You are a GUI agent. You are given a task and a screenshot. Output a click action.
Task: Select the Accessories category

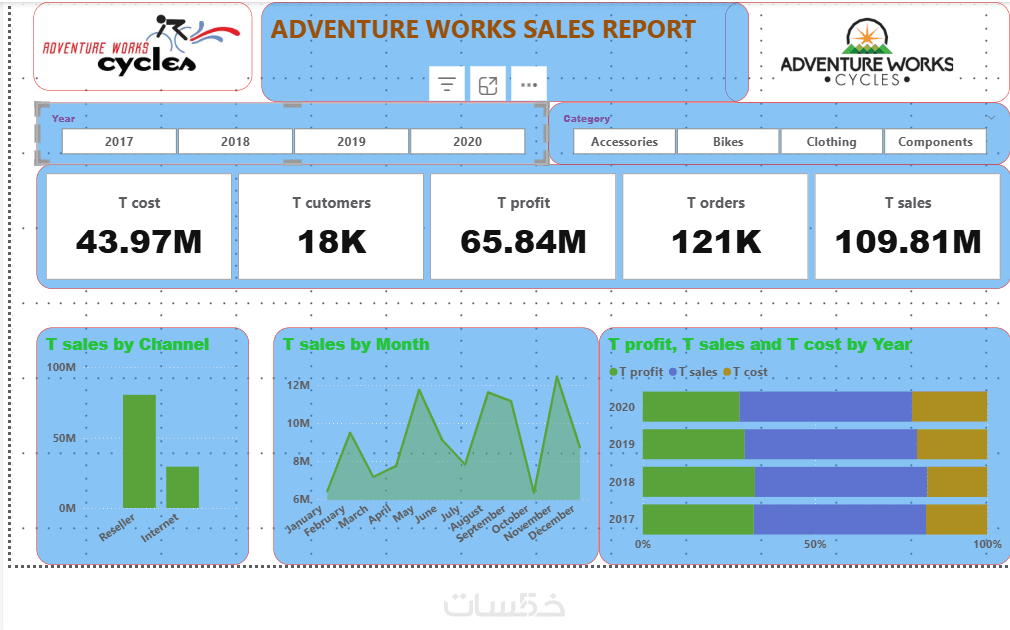coord(624,142)
